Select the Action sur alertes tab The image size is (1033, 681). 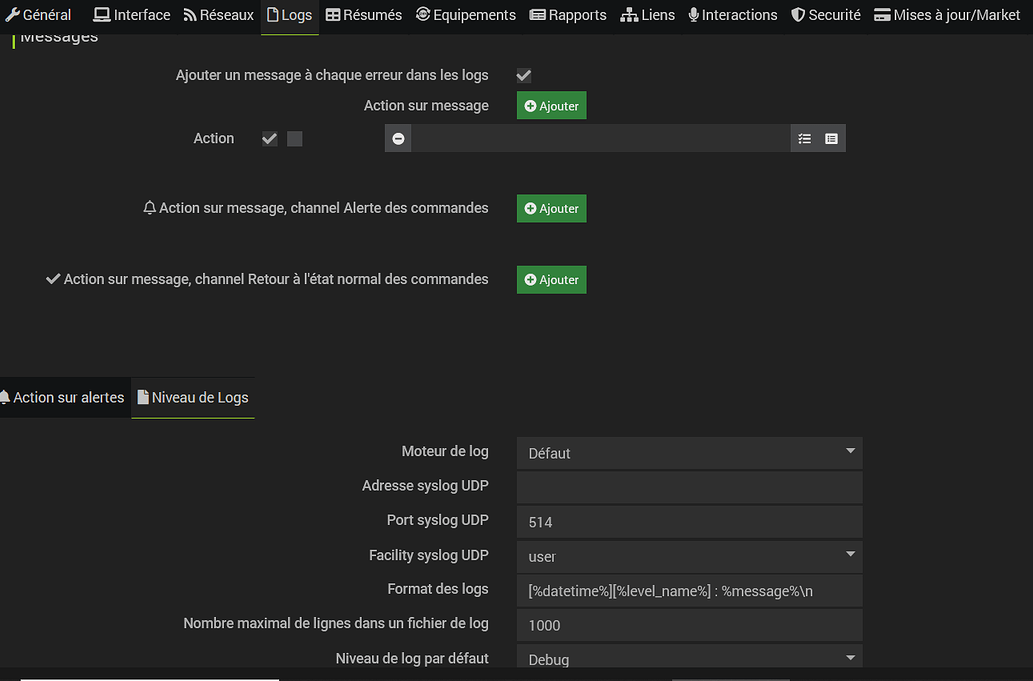point(62,397)
